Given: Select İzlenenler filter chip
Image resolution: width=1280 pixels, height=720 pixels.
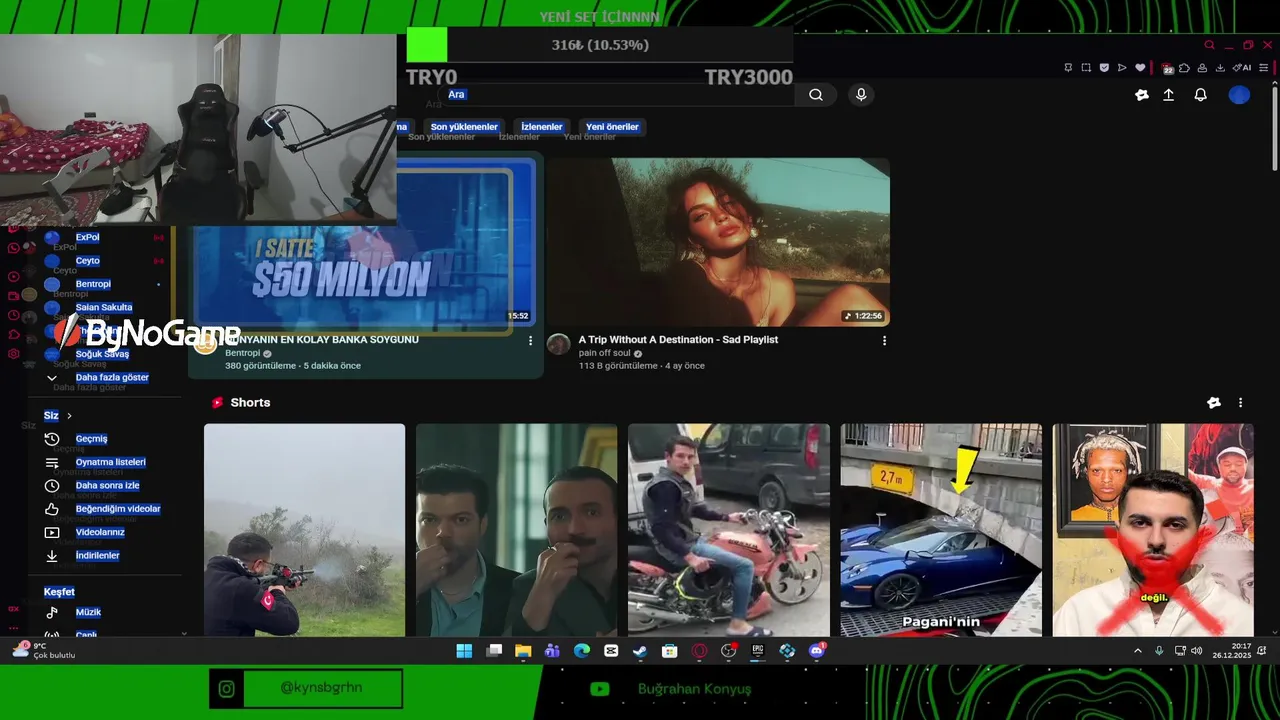Looking at the screenshot, I should coord(542,127).
